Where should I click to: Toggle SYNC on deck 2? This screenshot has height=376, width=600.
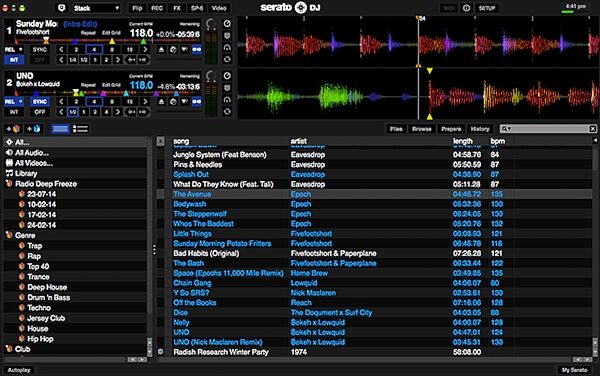pyautogui.click(x=40, y=102)
